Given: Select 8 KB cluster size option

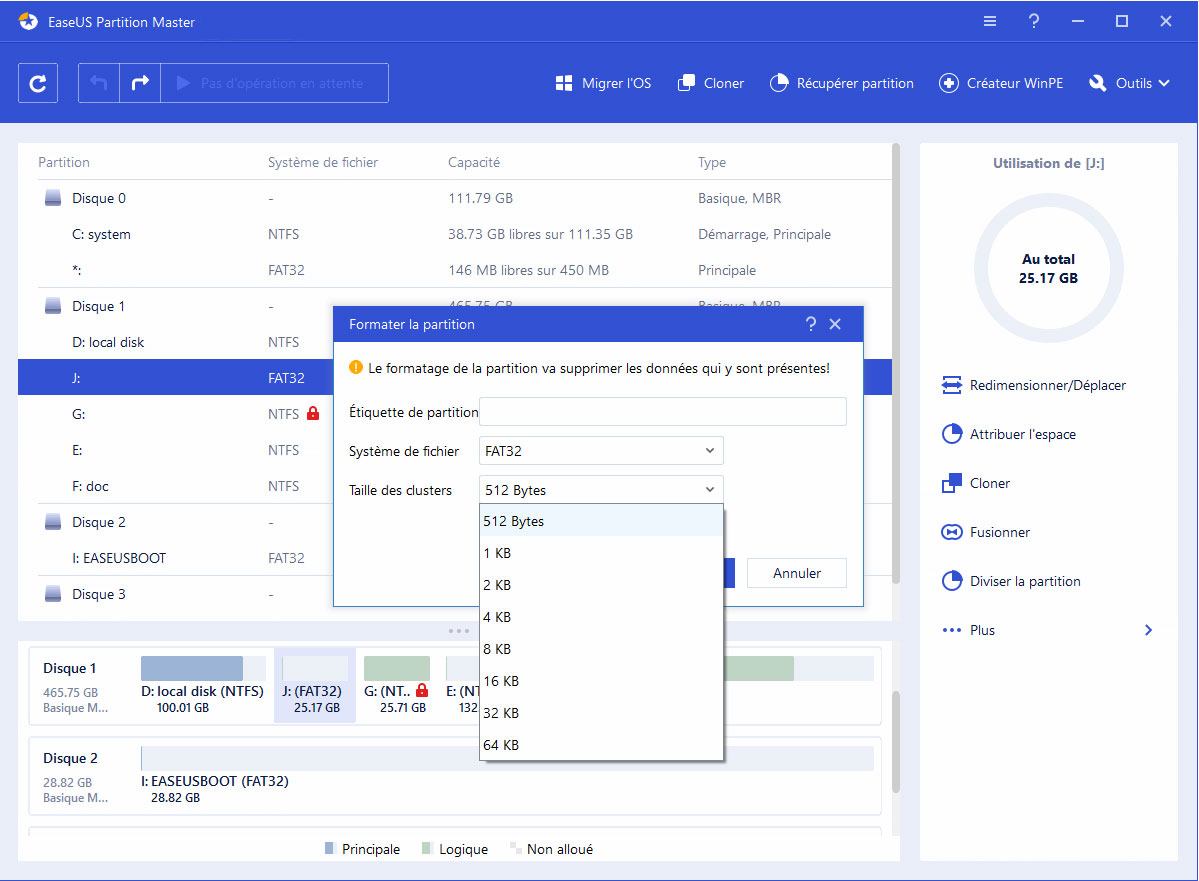Looking at the screenshot, I should click(601, 649).
